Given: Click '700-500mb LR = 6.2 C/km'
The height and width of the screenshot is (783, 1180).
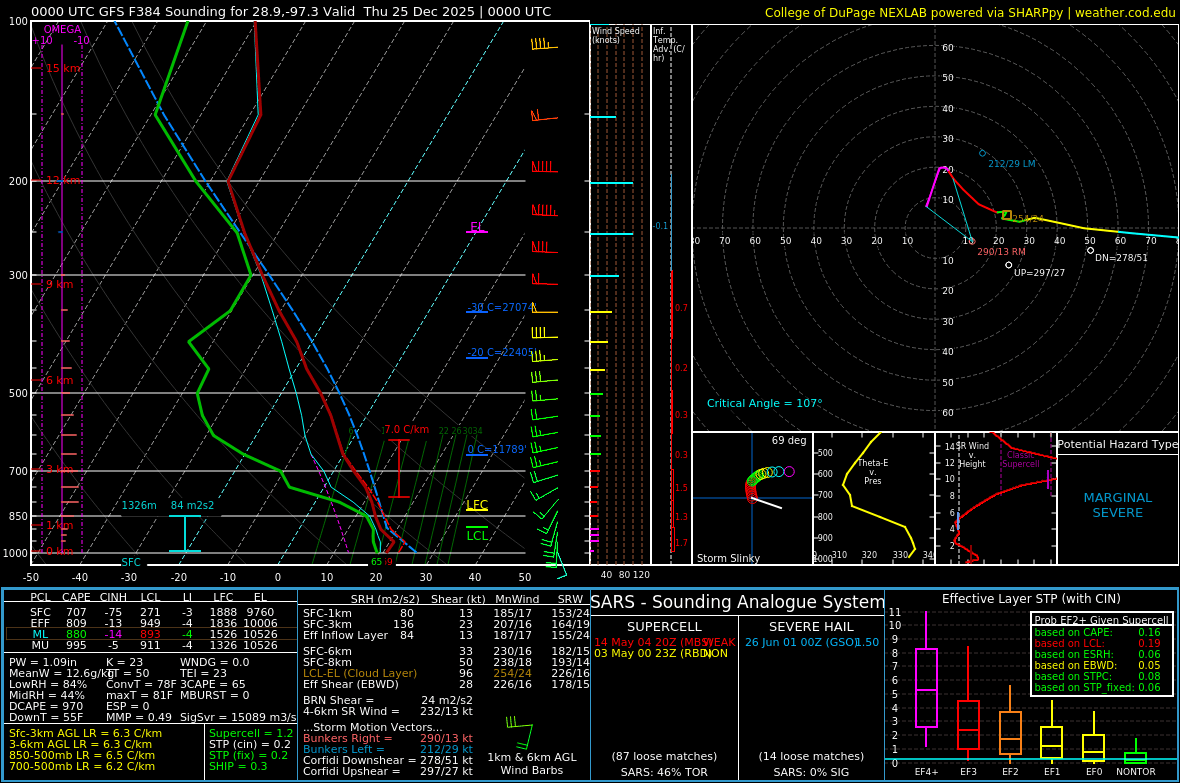Looking at the screenshot, I should click(82, 766).
